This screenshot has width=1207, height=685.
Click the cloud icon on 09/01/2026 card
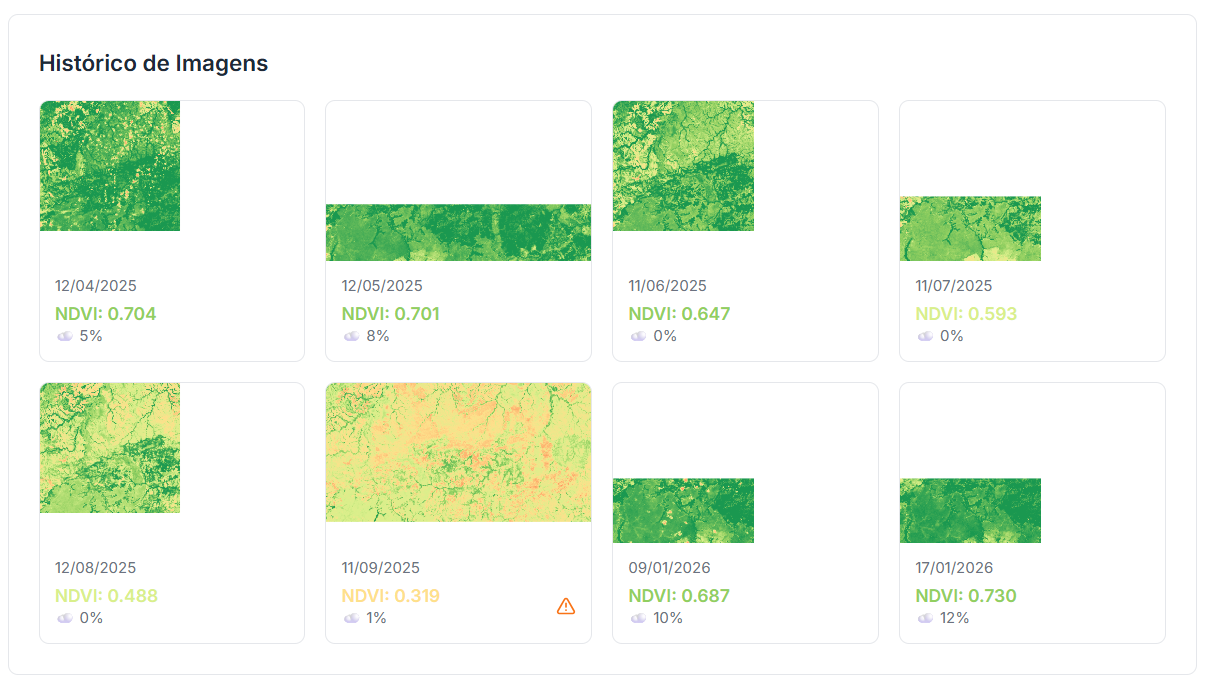pos(638,619)
